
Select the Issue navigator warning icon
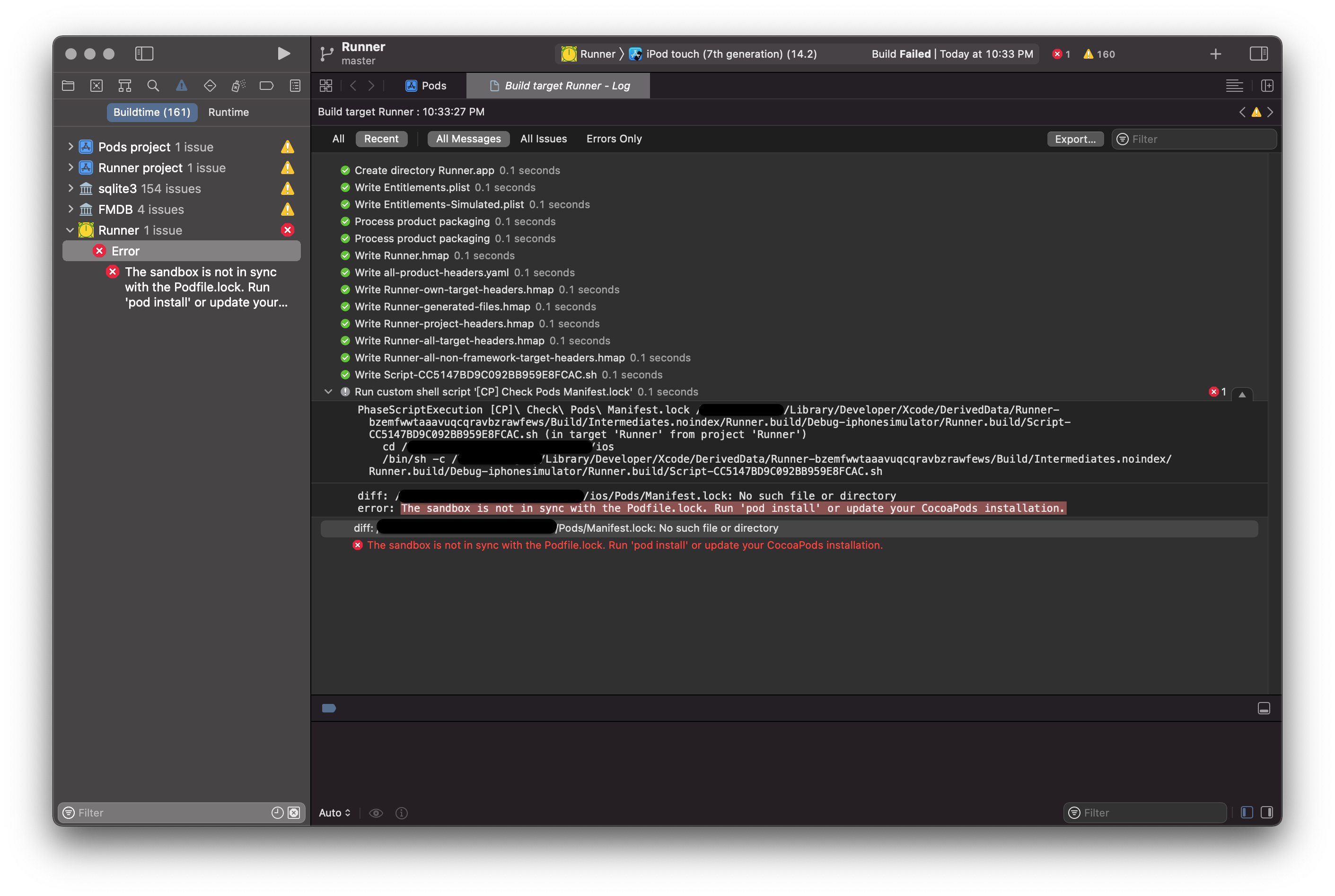coord(181,86)
